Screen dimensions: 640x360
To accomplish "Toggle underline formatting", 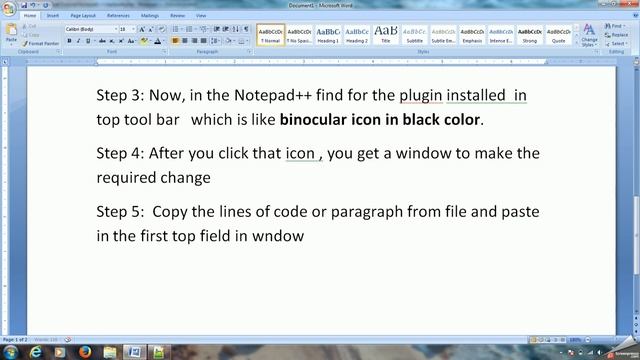I will (x=88, y=41).
